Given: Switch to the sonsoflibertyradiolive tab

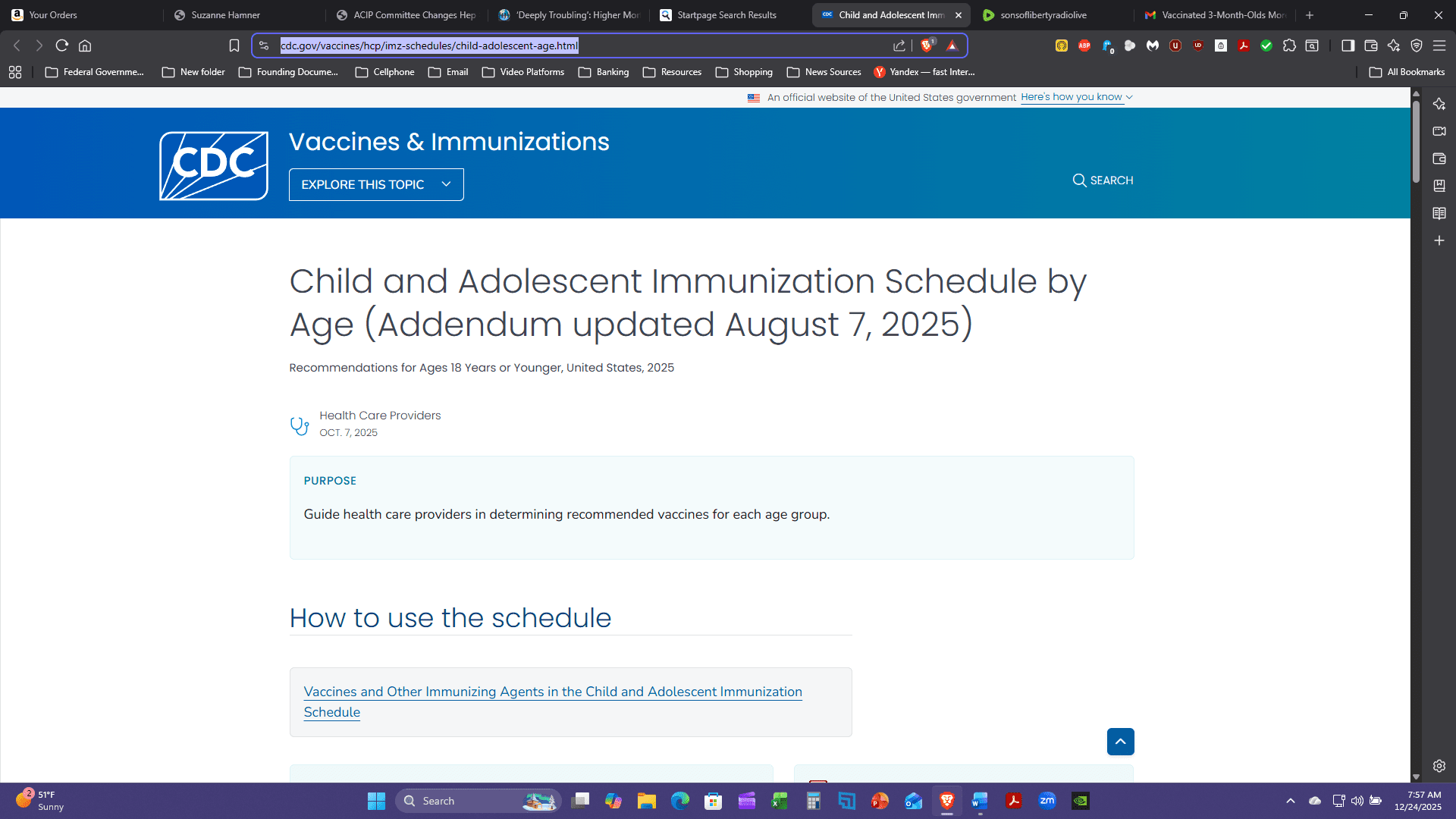Looking at the screenshot, I should [x=1043, y=15].
